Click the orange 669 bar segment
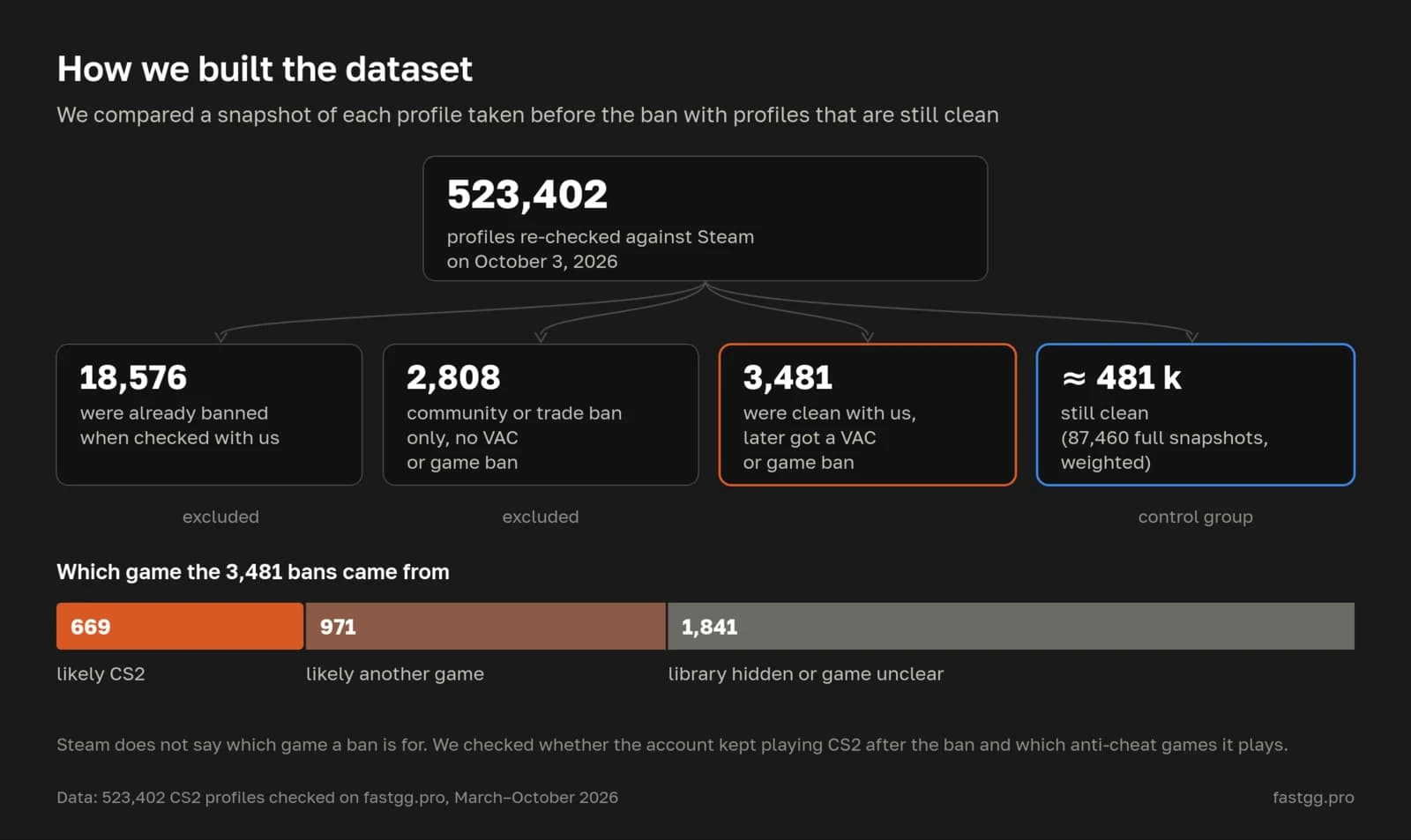The height and width of the screenshot is (840, 1411). [180, 627]
